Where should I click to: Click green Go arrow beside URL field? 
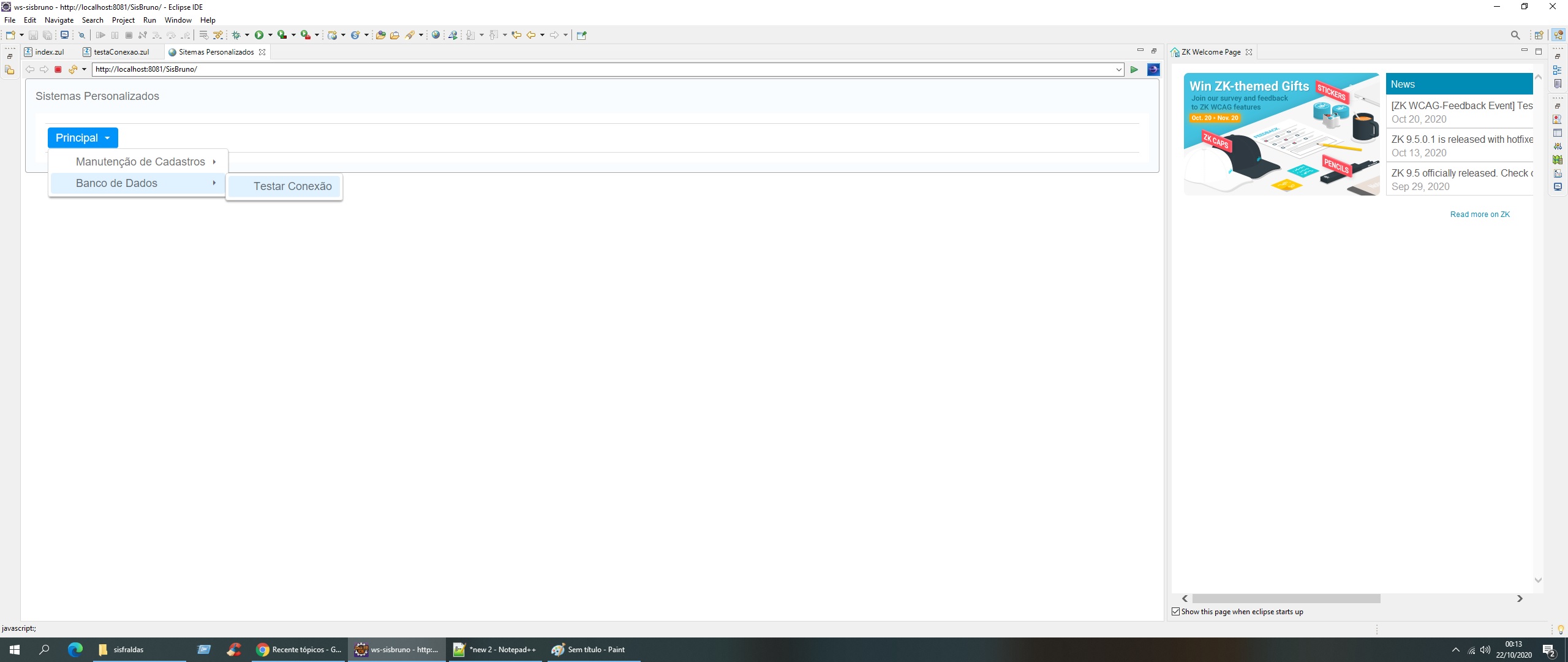point(1134,69)
